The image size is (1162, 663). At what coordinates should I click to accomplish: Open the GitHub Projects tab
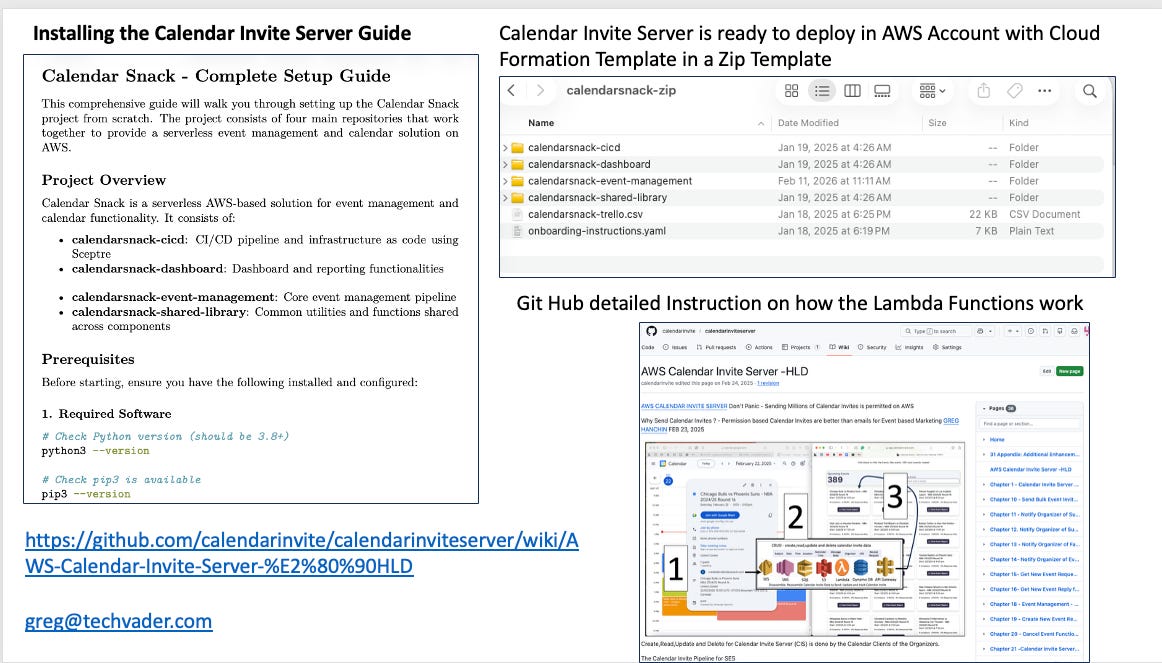click(x=800, y=347)
